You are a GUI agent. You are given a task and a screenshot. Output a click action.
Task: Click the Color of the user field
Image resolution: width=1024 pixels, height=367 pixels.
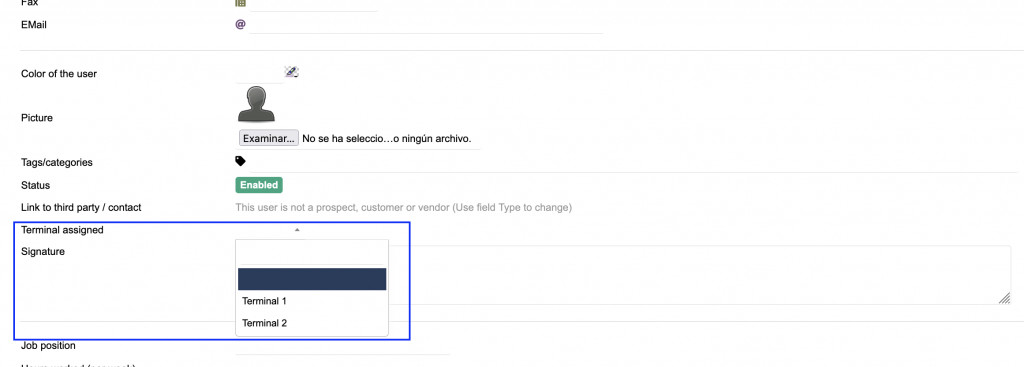(x=259, y=74)
